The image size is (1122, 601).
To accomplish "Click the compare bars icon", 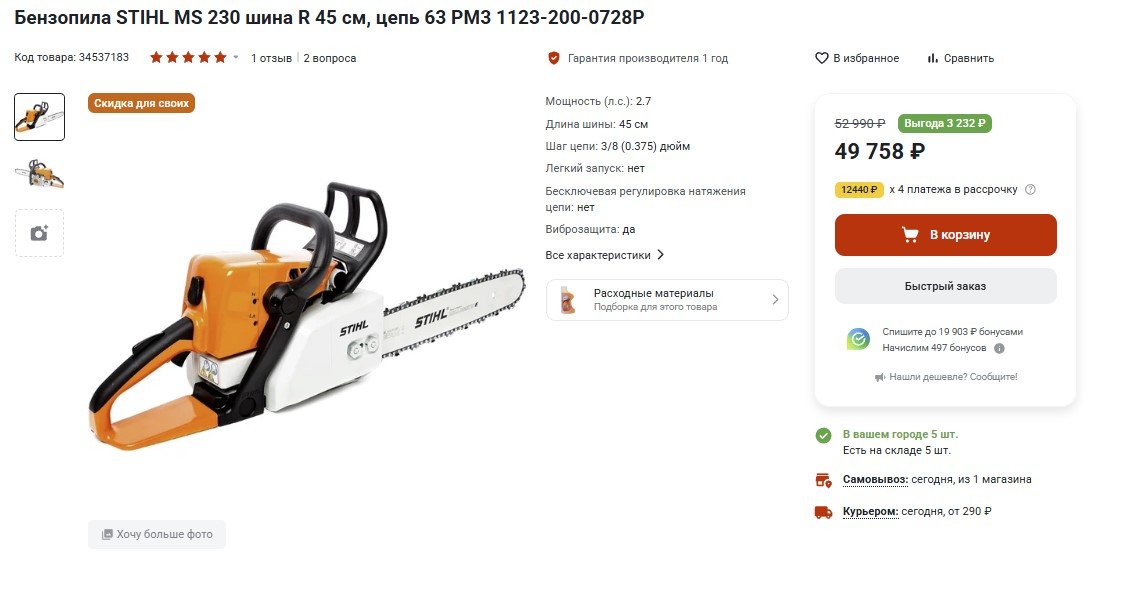I will 932,58.
